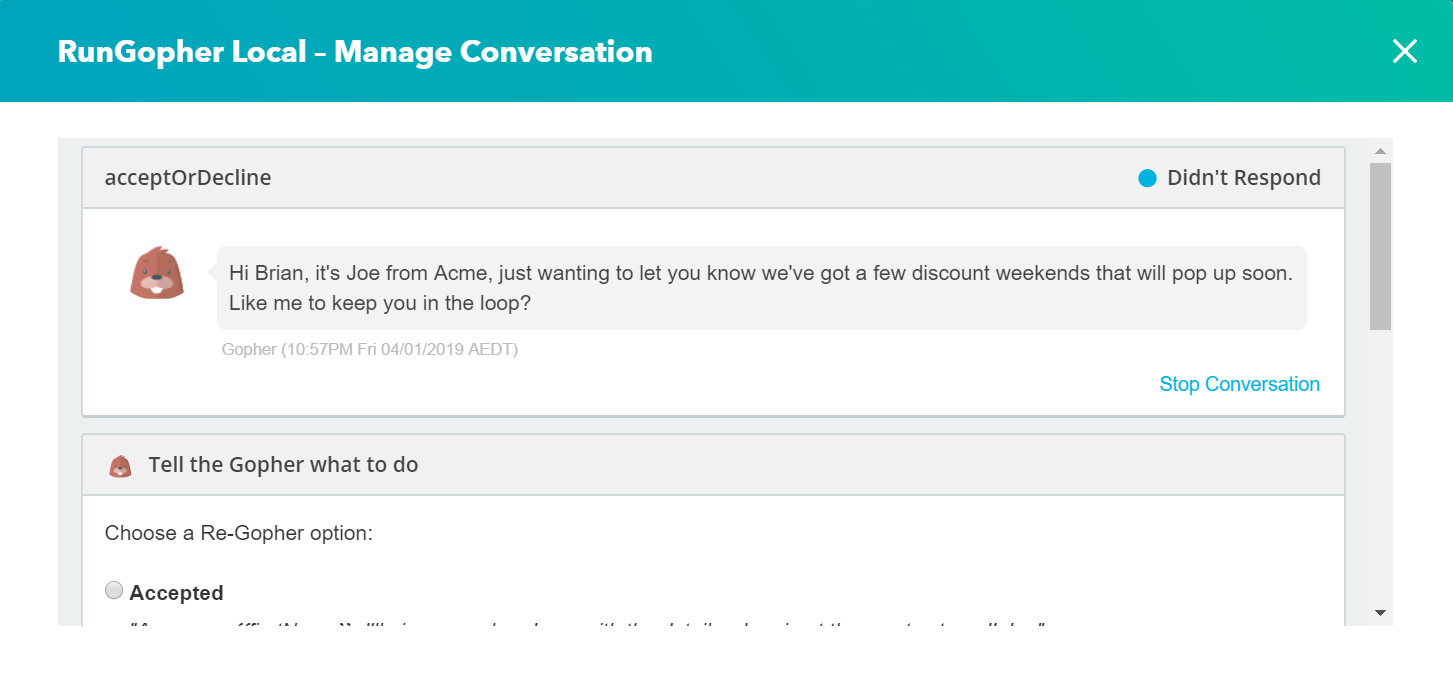The height and width of the screenshot is (690, 1453).
Task: Click the Stop Conversation link
Action: (1239, 384)
